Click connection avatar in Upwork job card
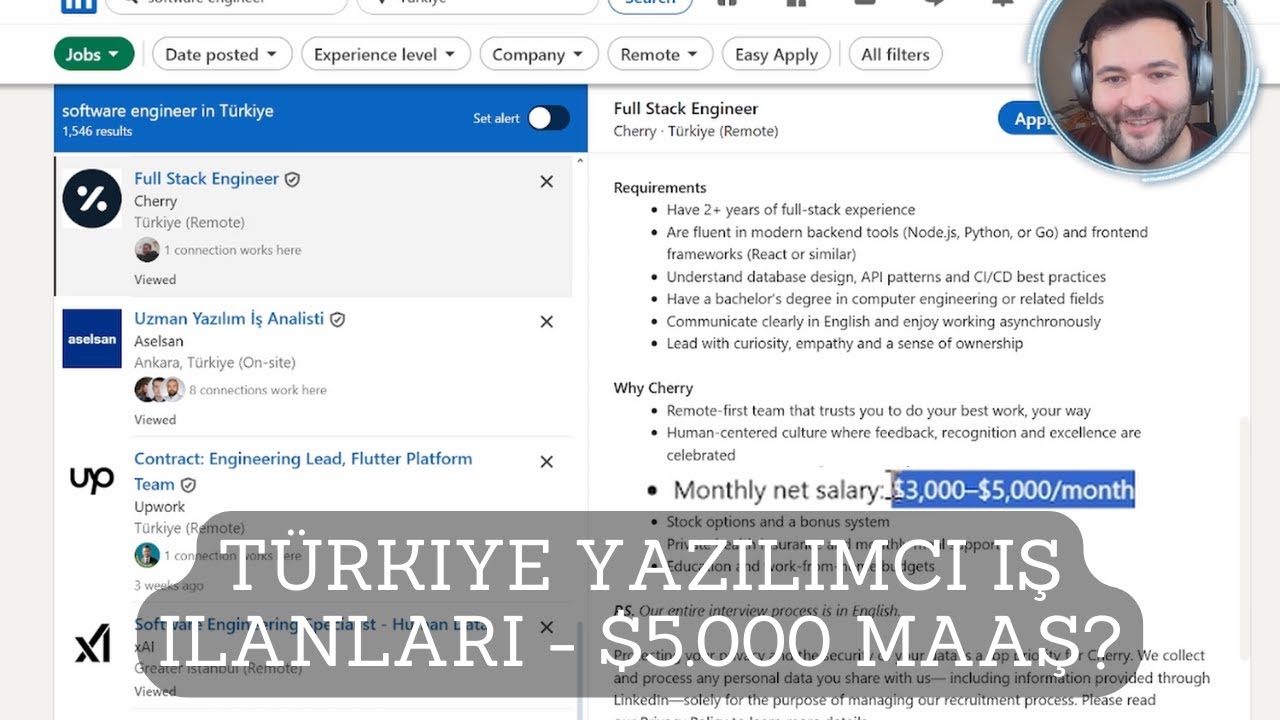Image resolution: width=1280 pixels, height=720 pixels. (147, 555)
